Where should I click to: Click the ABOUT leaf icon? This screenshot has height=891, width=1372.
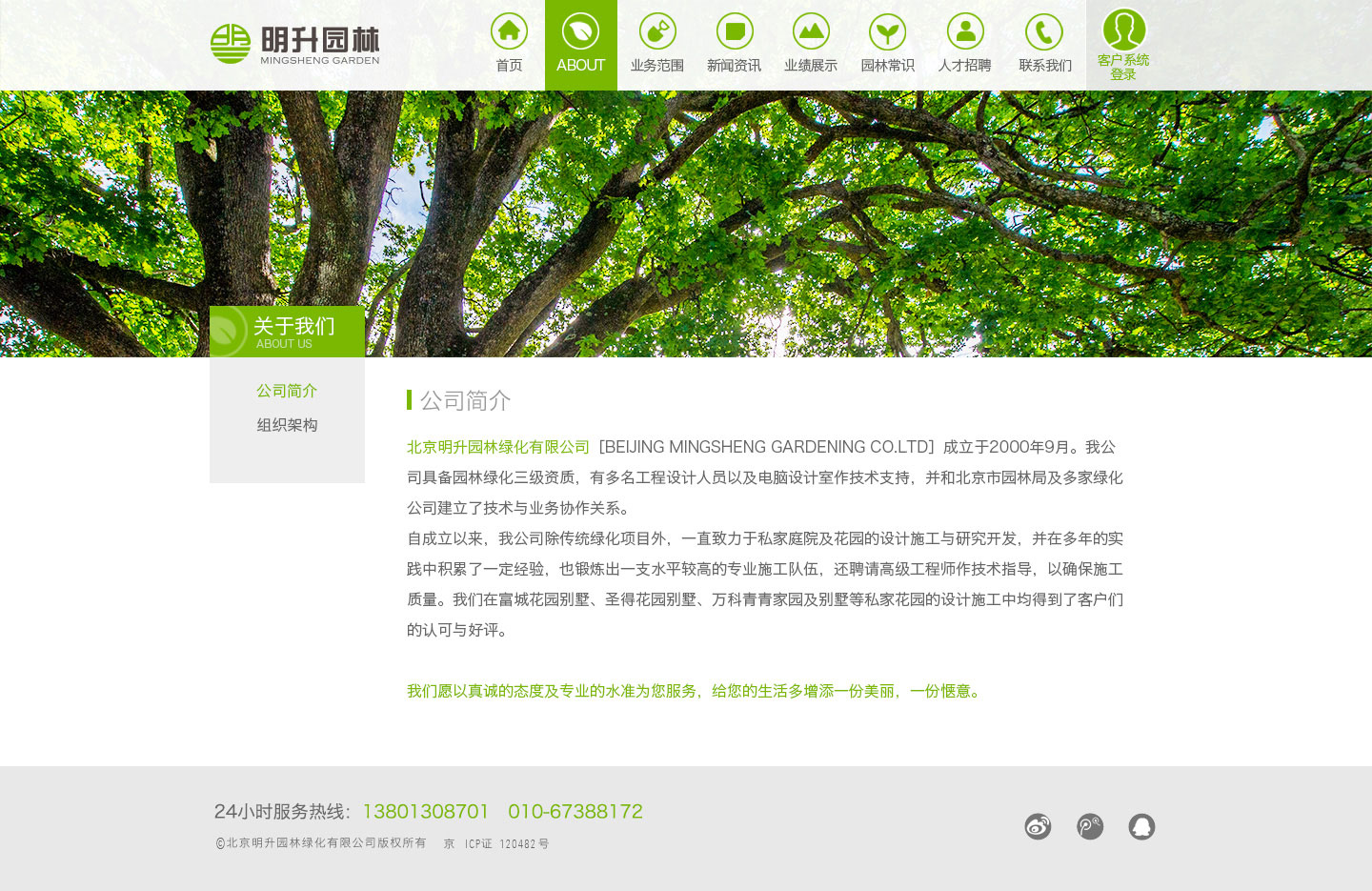point(580,31)
